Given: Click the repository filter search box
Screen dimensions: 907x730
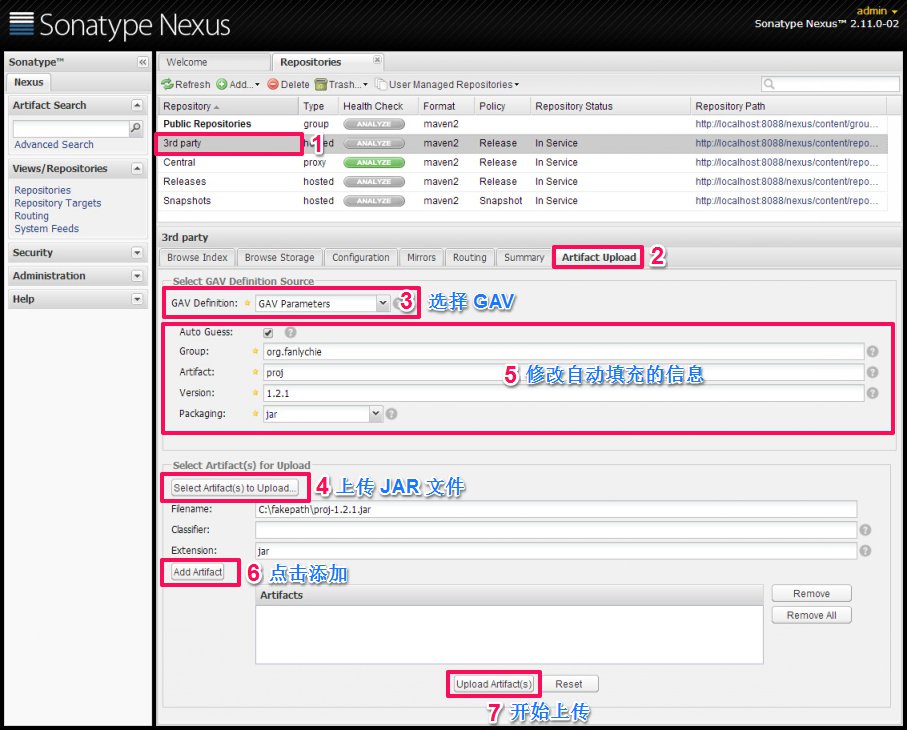Looking at the screenshot, I should click(x=830, y=84).
